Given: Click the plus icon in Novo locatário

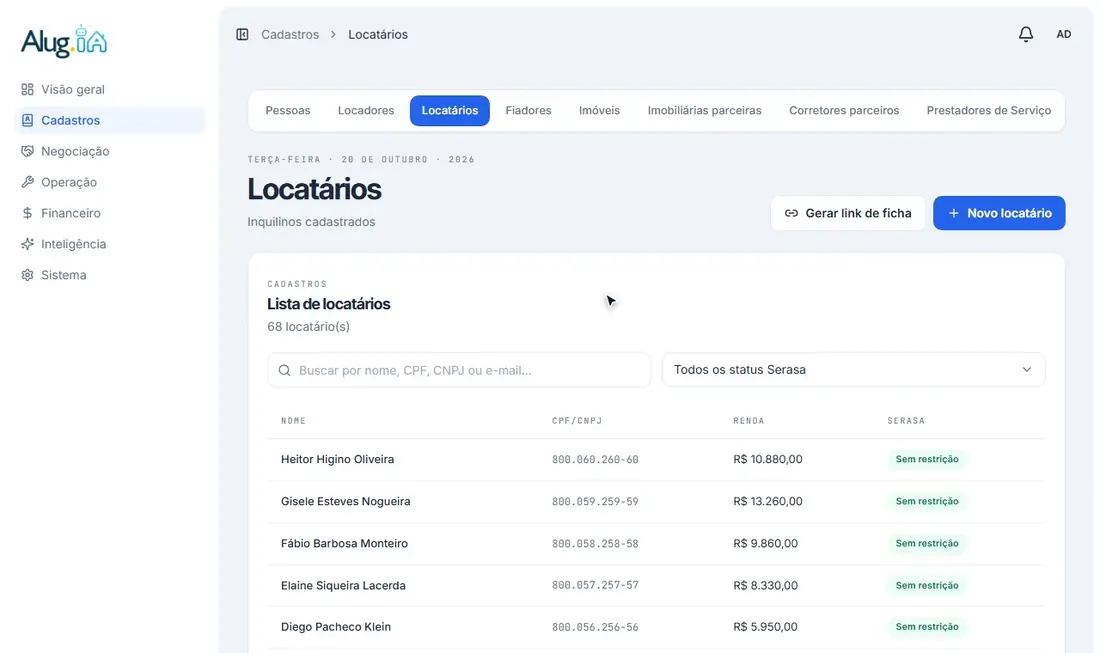Looking at the screenshot, I should (953, 213).
